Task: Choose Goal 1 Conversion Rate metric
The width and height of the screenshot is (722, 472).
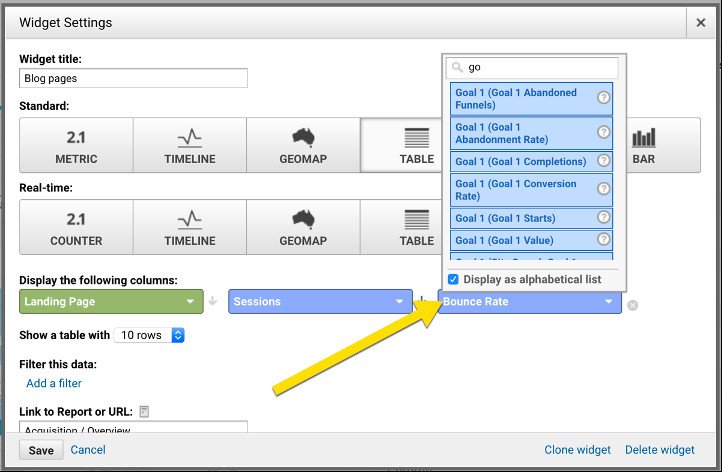Action: [531, 190]
